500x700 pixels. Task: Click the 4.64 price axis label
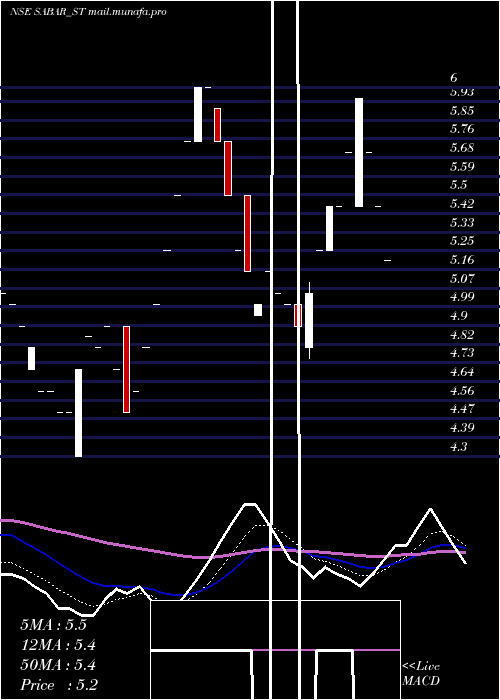click(x=462, y=372)
